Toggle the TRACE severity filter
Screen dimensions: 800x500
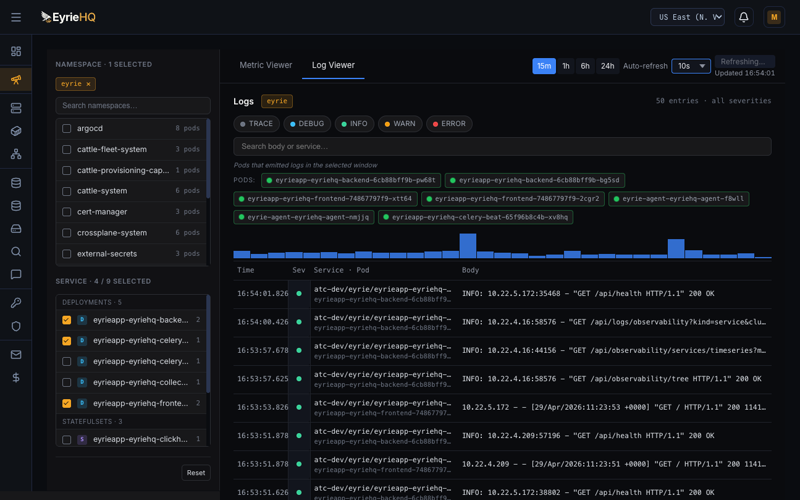tap(257, 124)
